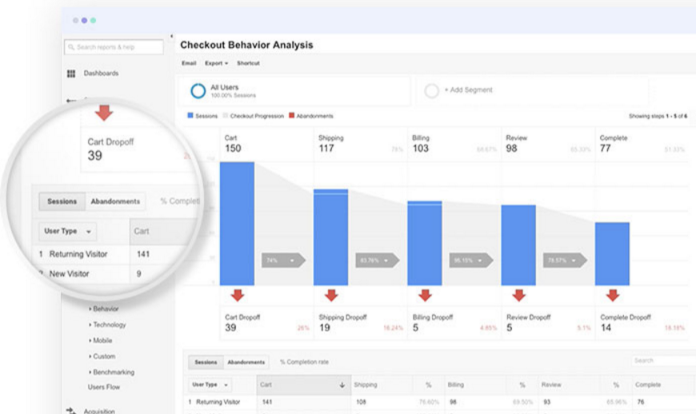696x414 pixels.
Task: Expand the Behavior sidebar item
Action: (104, 309)
